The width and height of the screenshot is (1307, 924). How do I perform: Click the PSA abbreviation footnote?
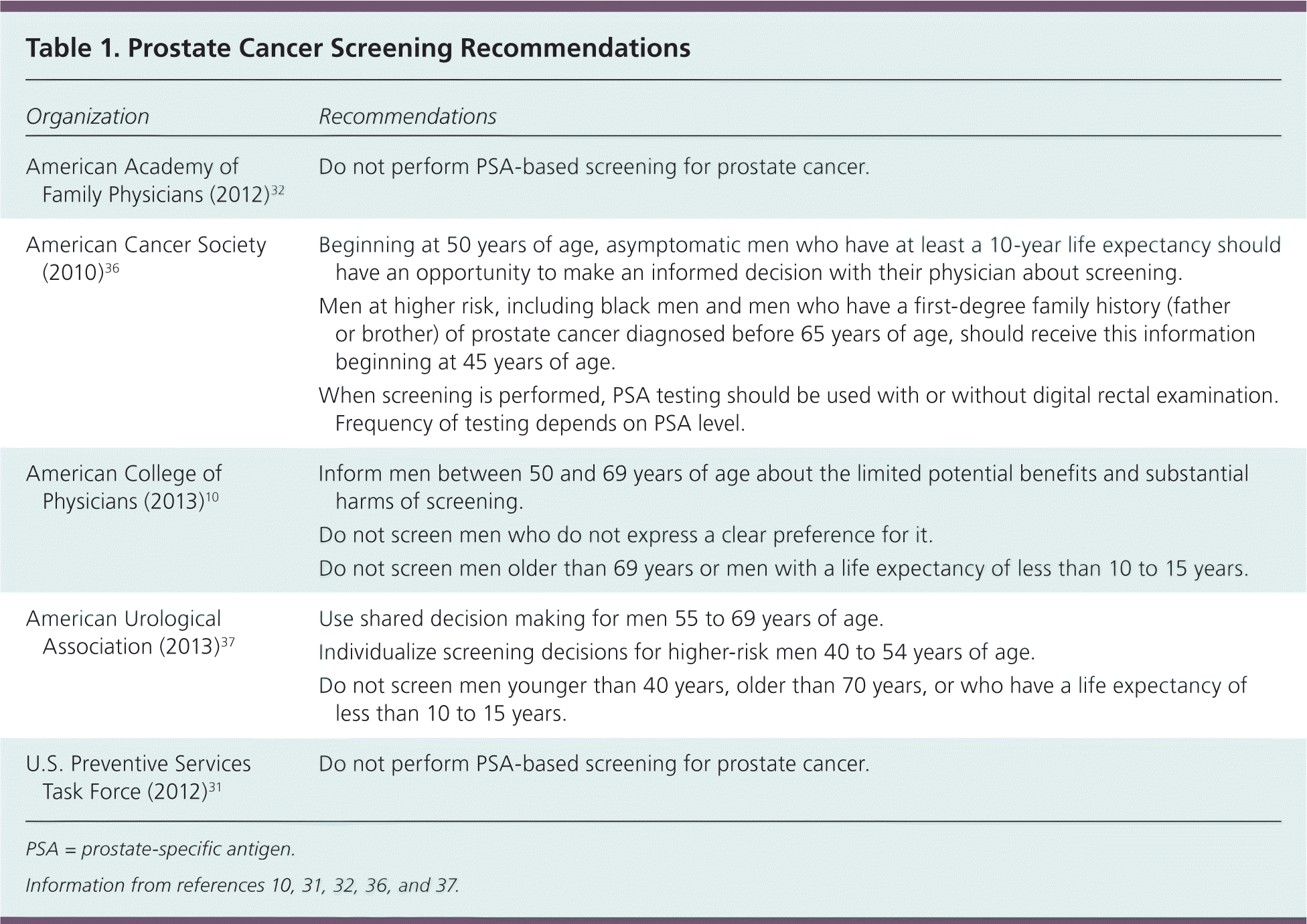(x=160, y=850)
